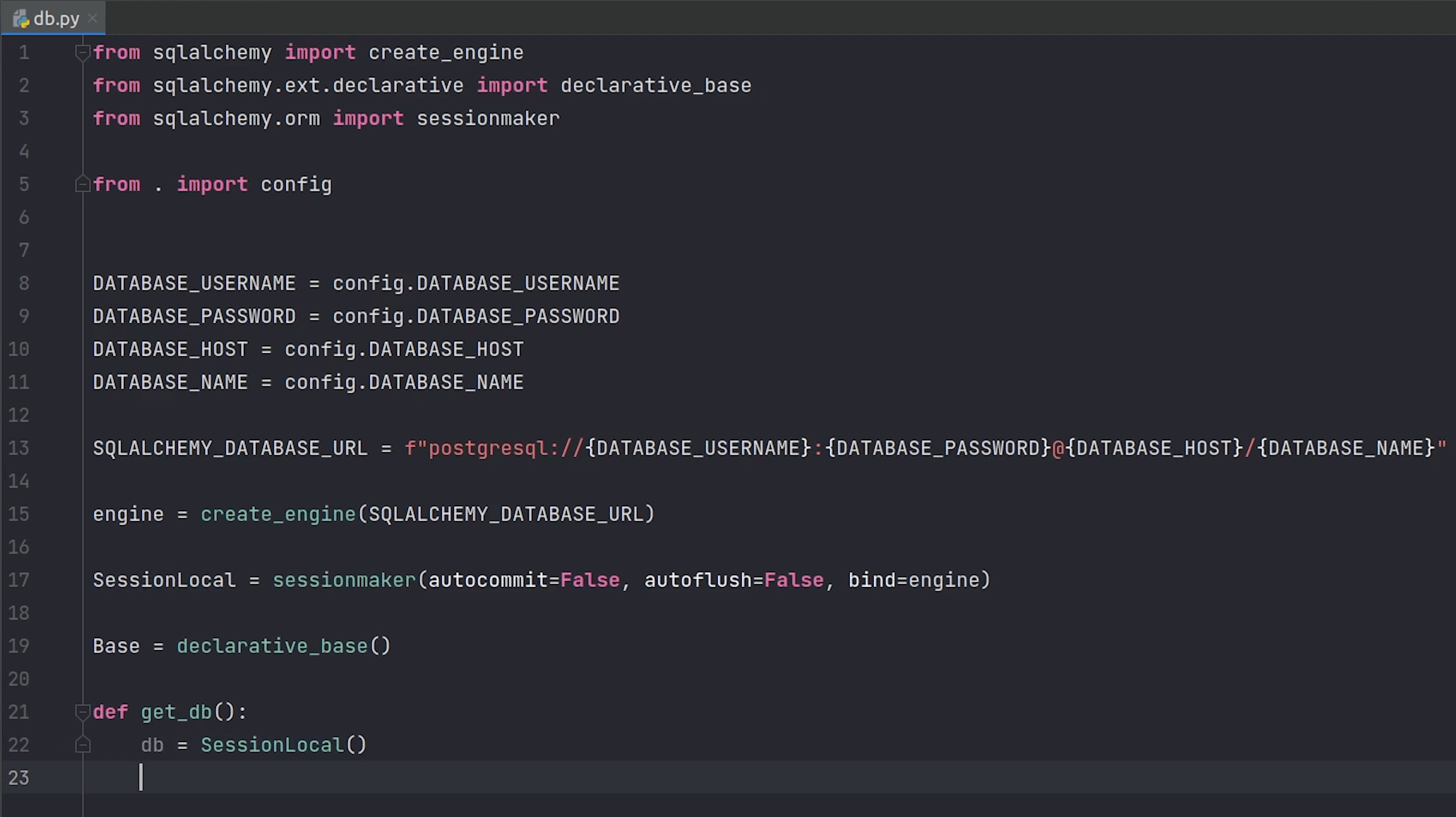The height and width of the screenshot is (817, 1456).
Task: Click the db.py file tab
Action: 47,18
